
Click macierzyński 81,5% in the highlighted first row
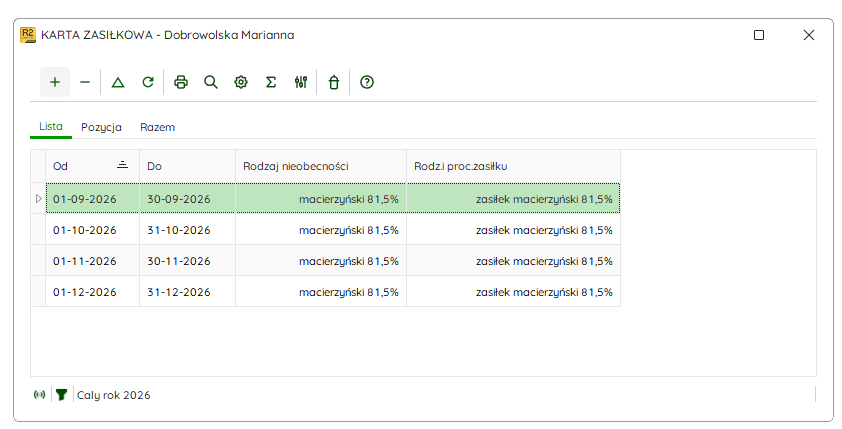click(x=321, y=199)
